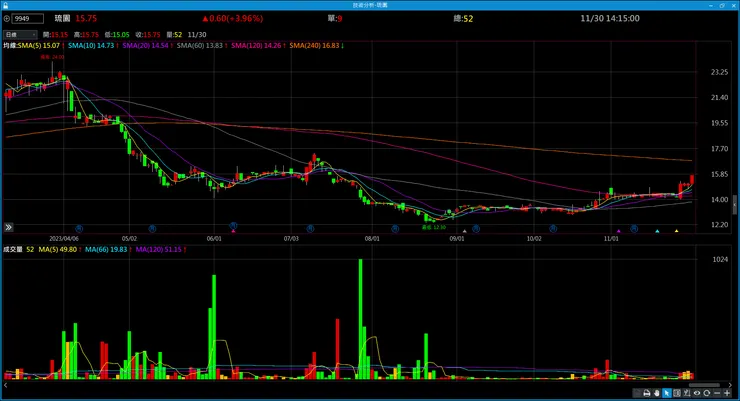Click the last price 15.75 beside stock name
Screen dimensions: 740x401
pyautogui.click(x=86, y=18)
